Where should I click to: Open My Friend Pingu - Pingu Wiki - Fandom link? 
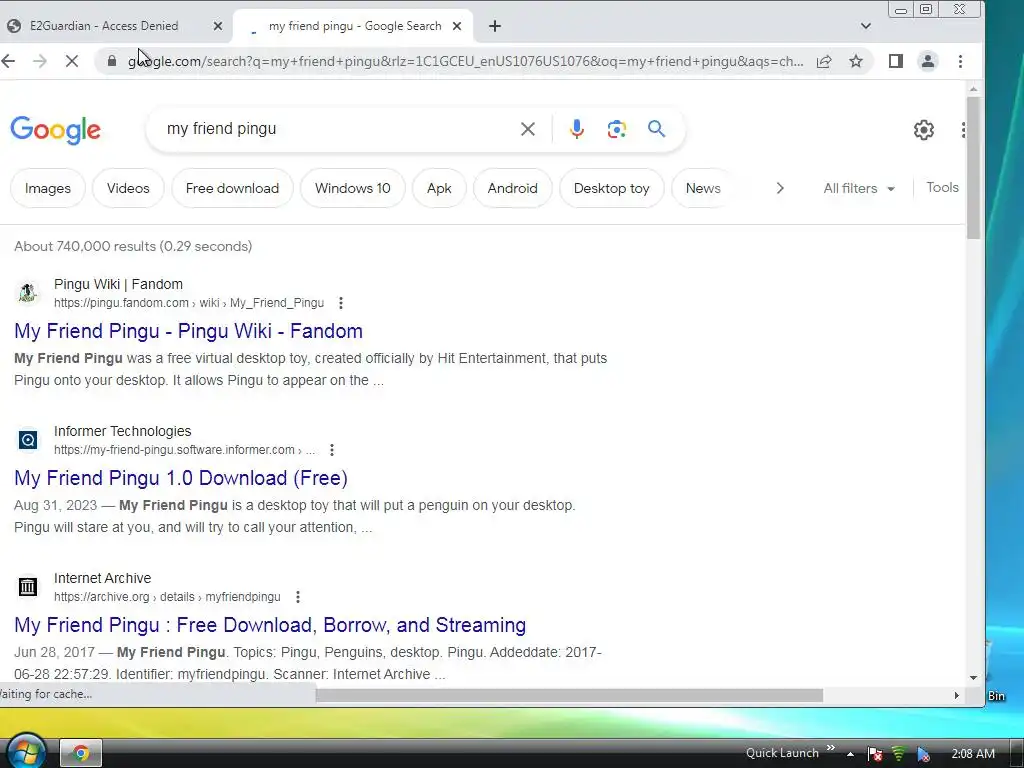(188, 331)
